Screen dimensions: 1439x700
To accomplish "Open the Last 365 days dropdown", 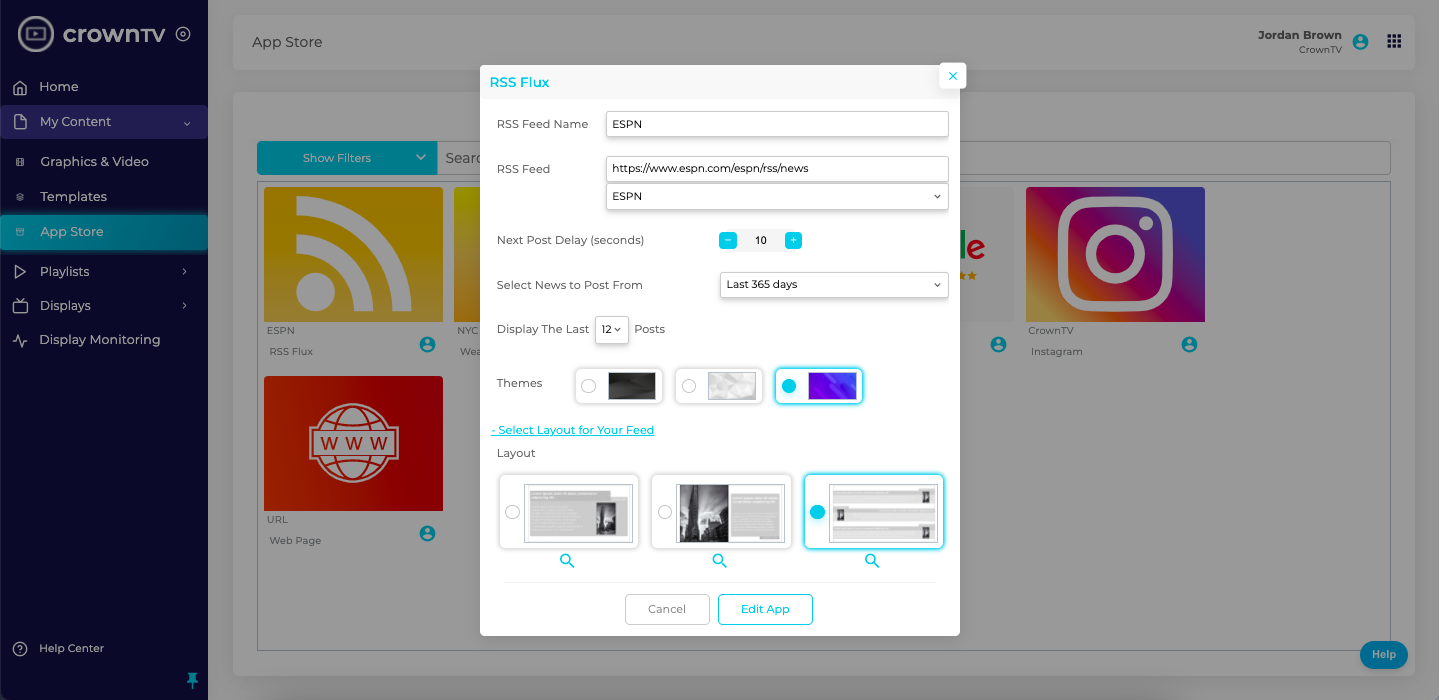I will (834, 285).
